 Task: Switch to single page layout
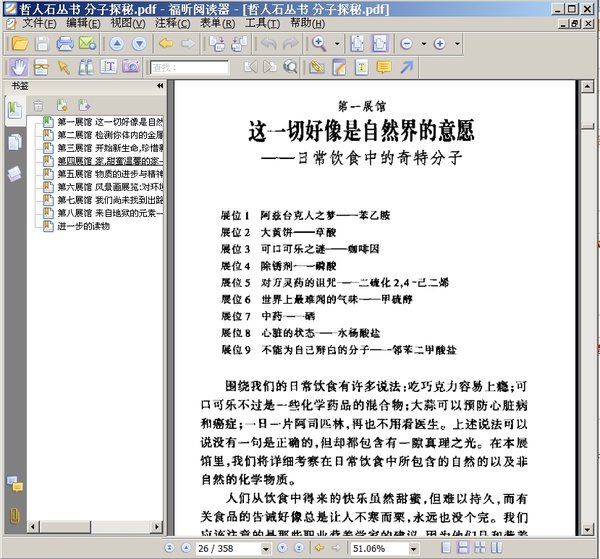click(446, 548)
